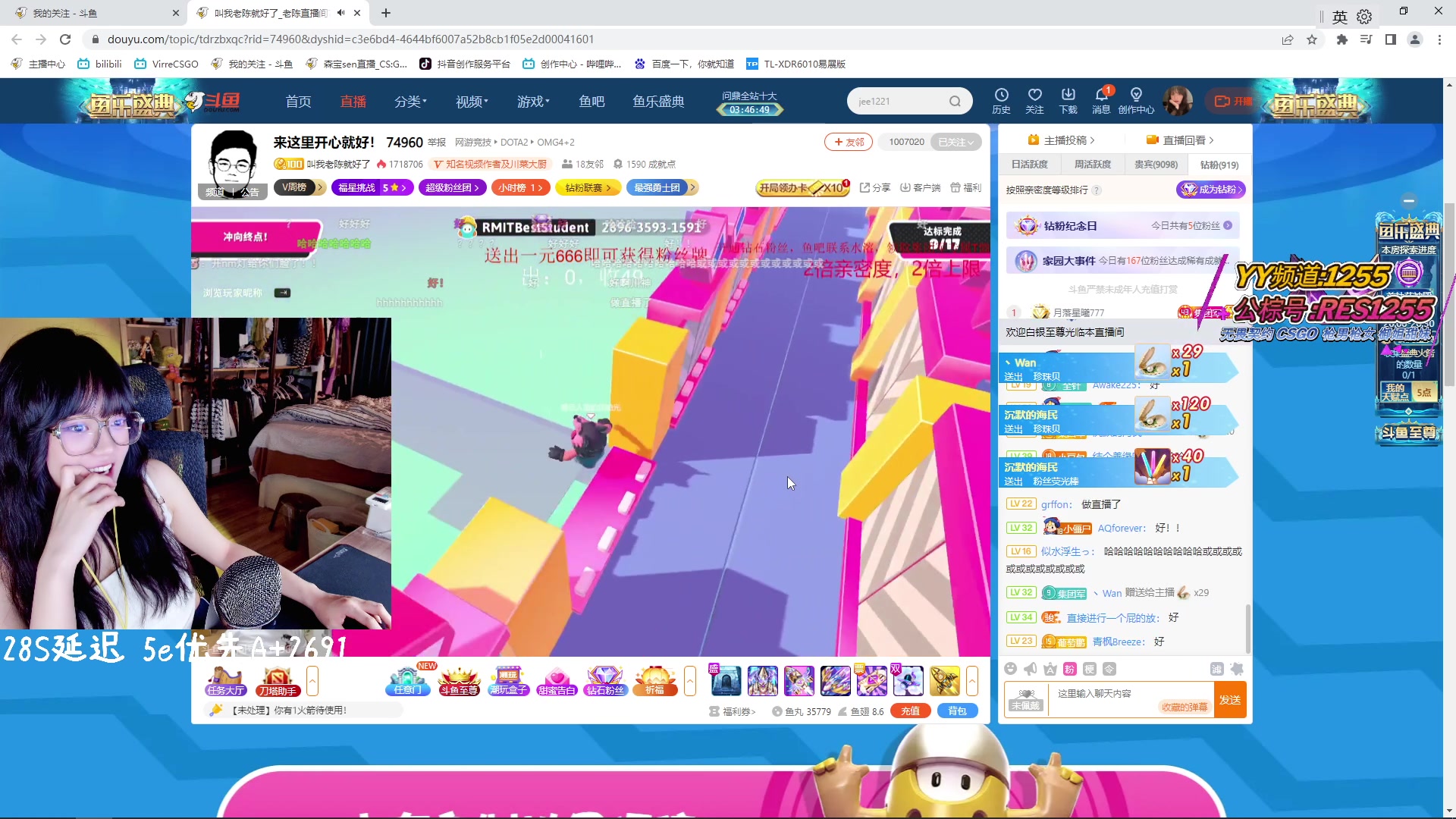Click the 令 command icon in chat toolbar
1456x819 pixels.
point(1109,669)
